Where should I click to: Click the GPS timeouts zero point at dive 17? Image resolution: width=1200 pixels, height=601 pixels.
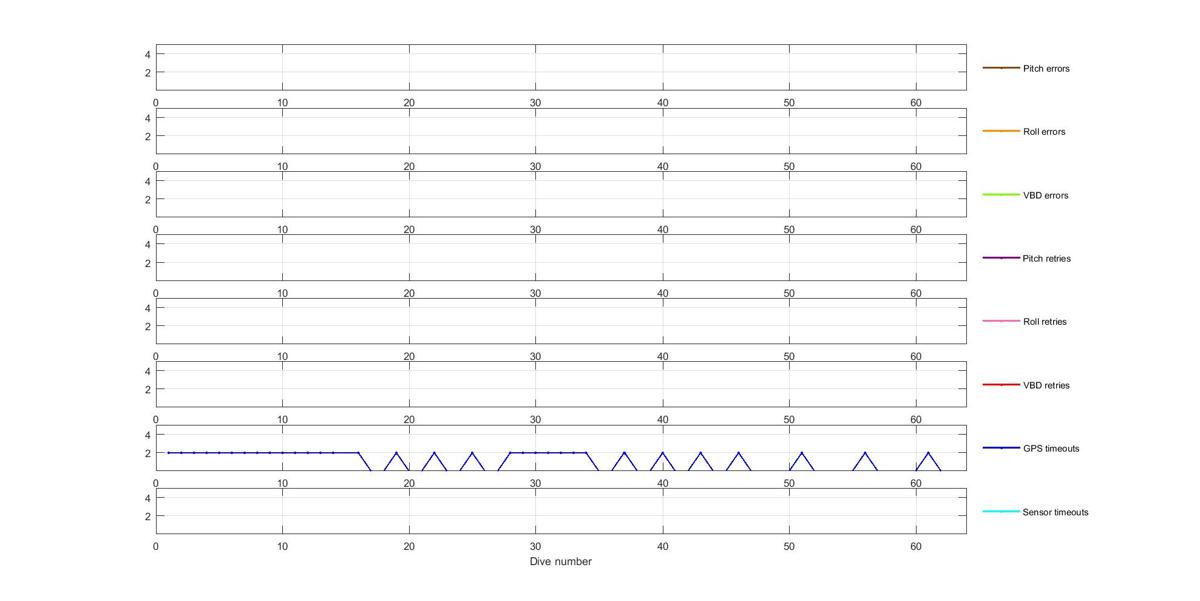371,471
